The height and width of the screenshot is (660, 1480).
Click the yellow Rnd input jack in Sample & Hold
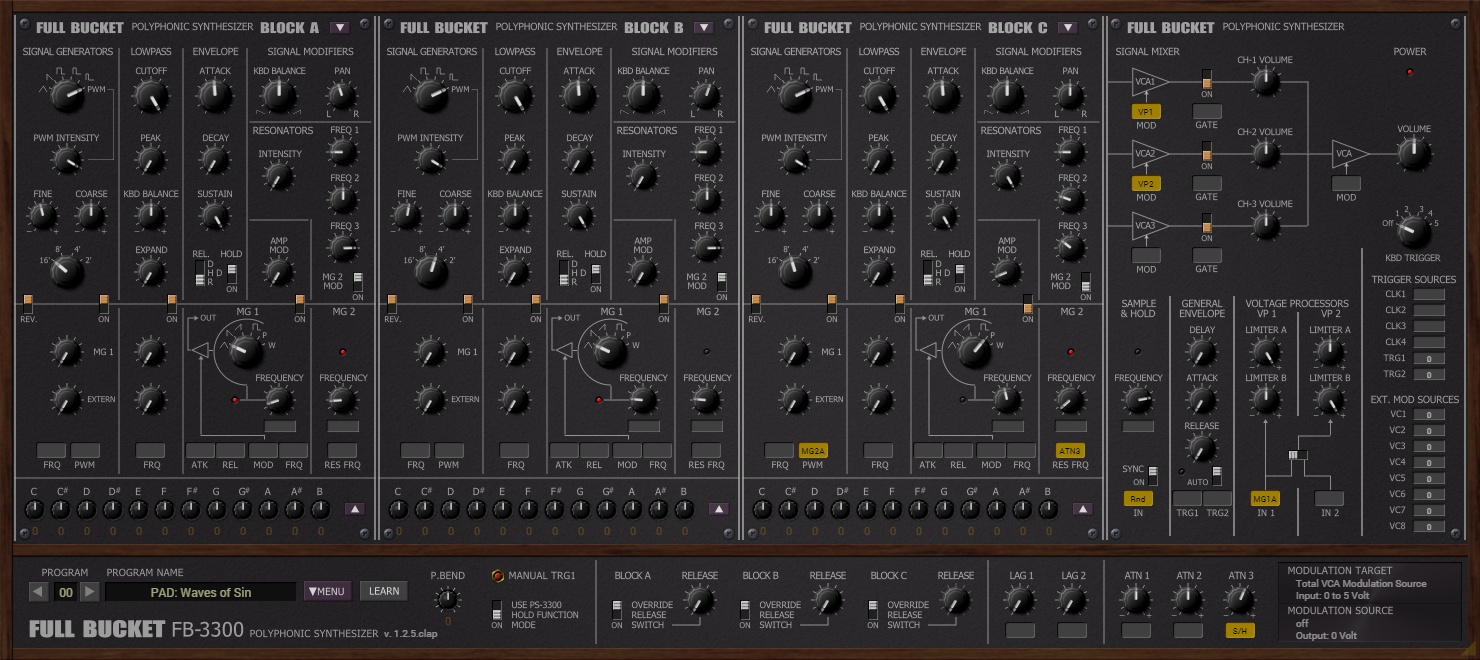(x=1138, y=499)
